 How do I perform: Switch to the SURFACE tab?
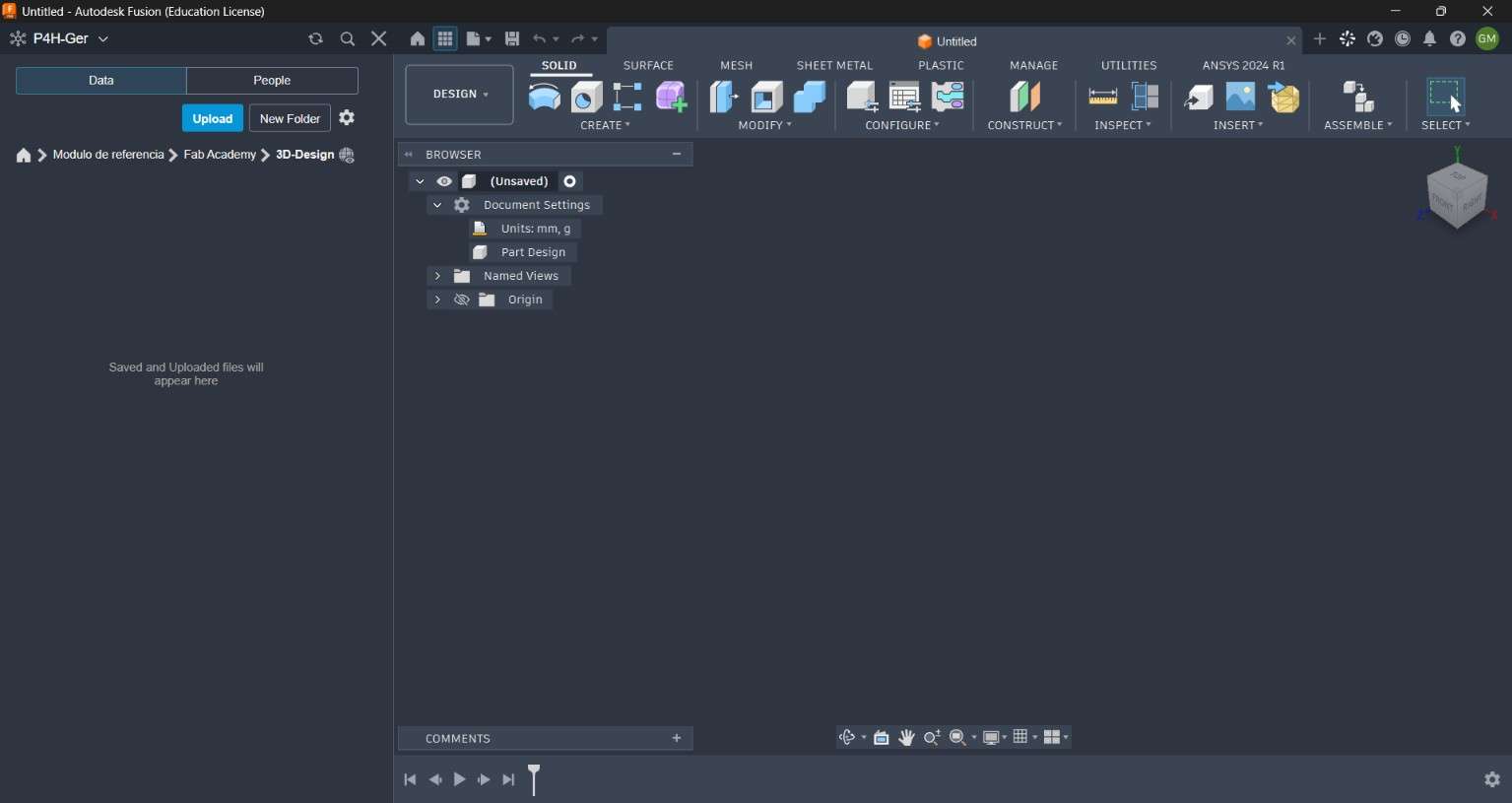(648, 65)
